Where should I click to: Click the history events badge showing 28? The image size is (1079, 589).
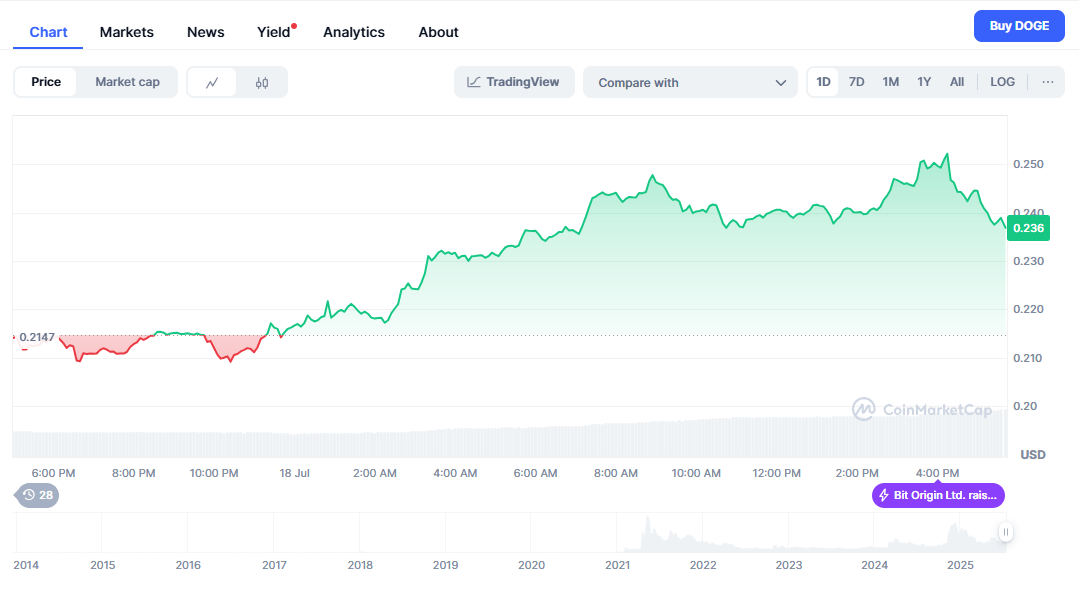[38, 495]
